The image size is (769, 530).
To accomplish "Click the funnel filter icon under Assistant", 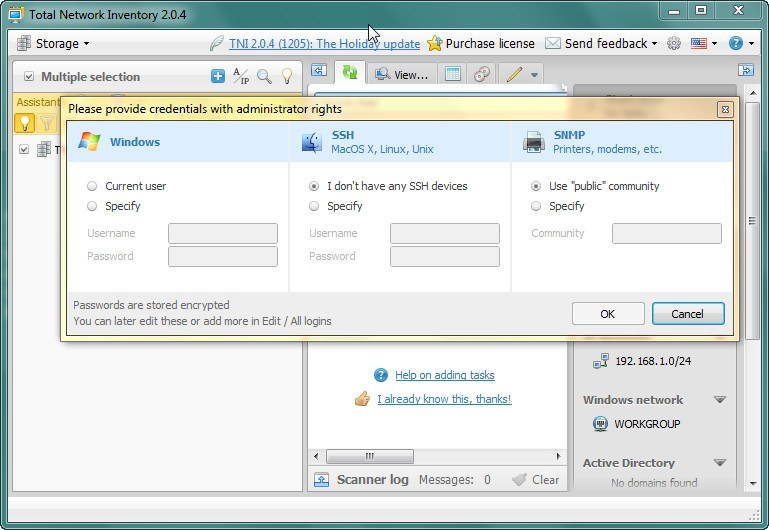I will point(47,123).
